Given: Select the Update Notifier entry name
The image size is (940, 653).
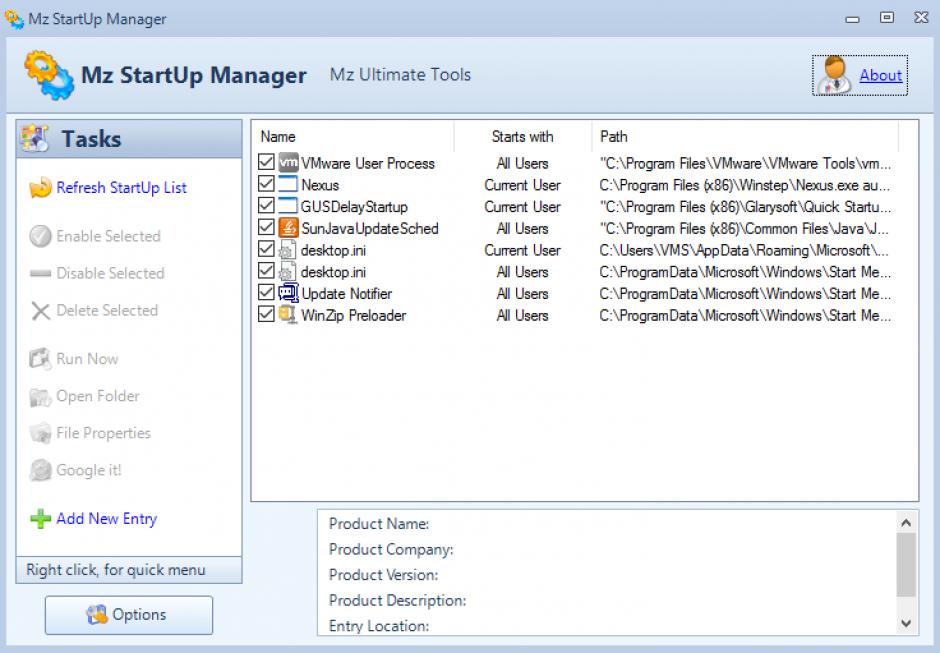Looking at the screenshot, I should (347, 294).
